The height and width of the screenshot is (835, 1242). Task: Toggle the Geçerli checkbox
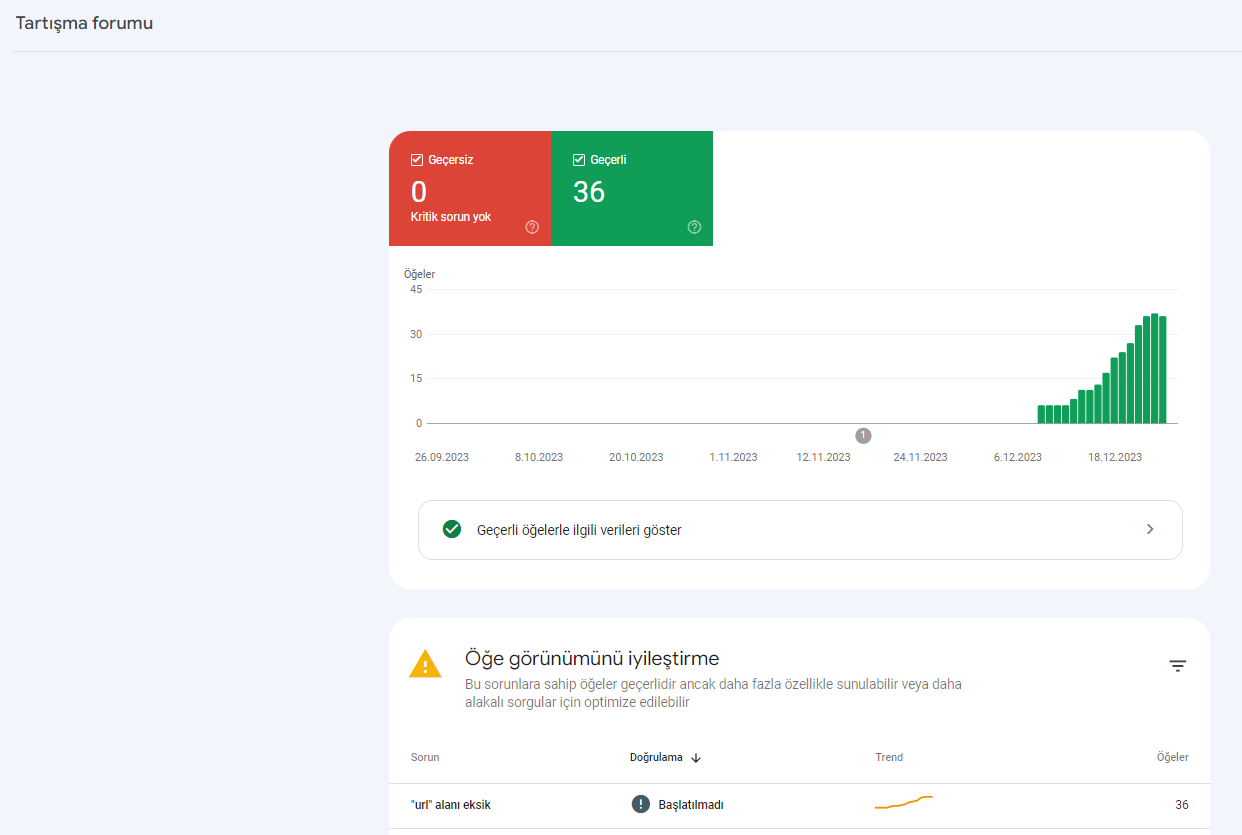[579, 160]
